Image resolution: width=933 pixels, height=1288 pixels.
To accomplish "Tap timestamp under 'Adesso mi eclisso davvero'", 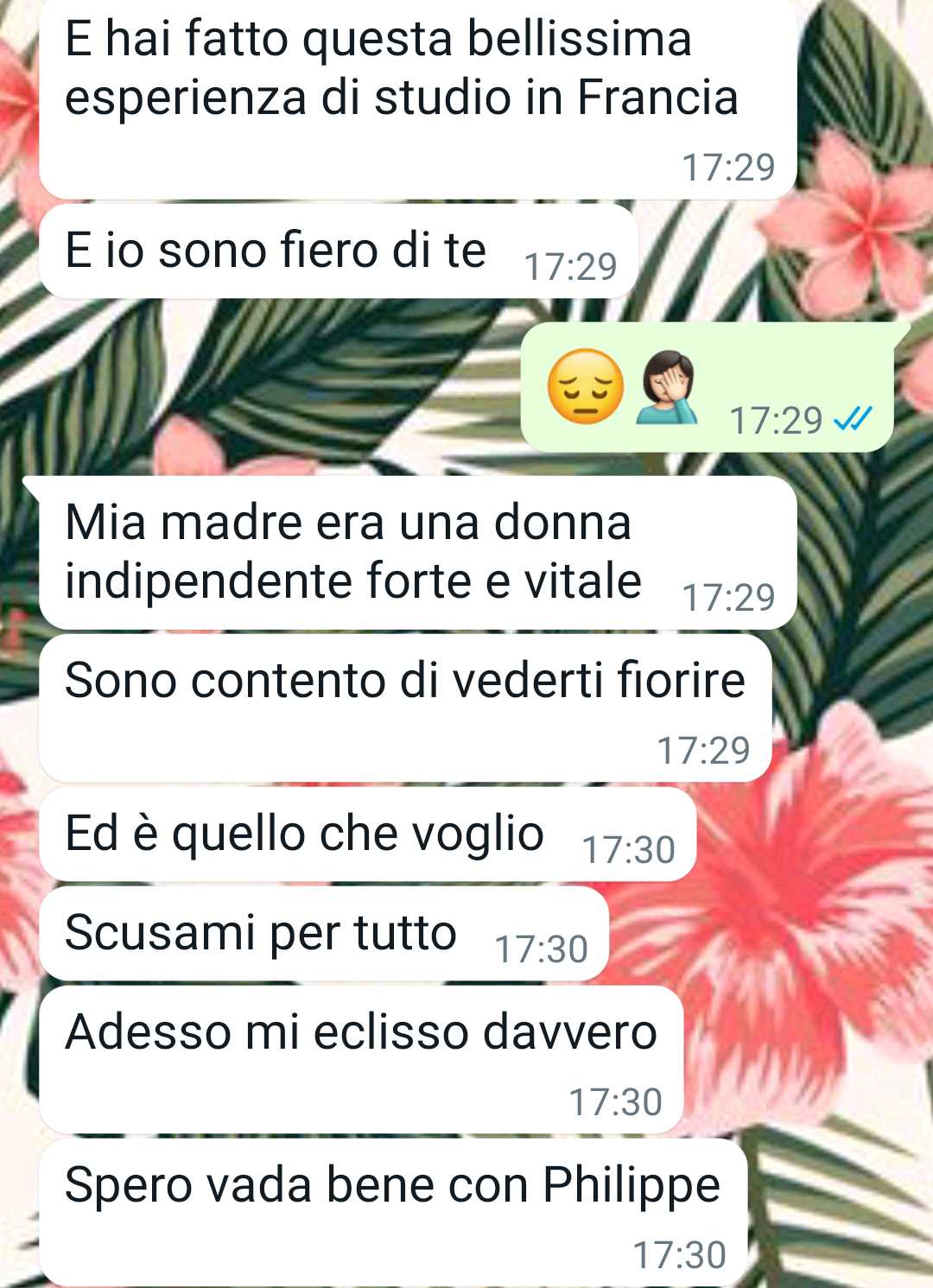I will coord(615,1102).
